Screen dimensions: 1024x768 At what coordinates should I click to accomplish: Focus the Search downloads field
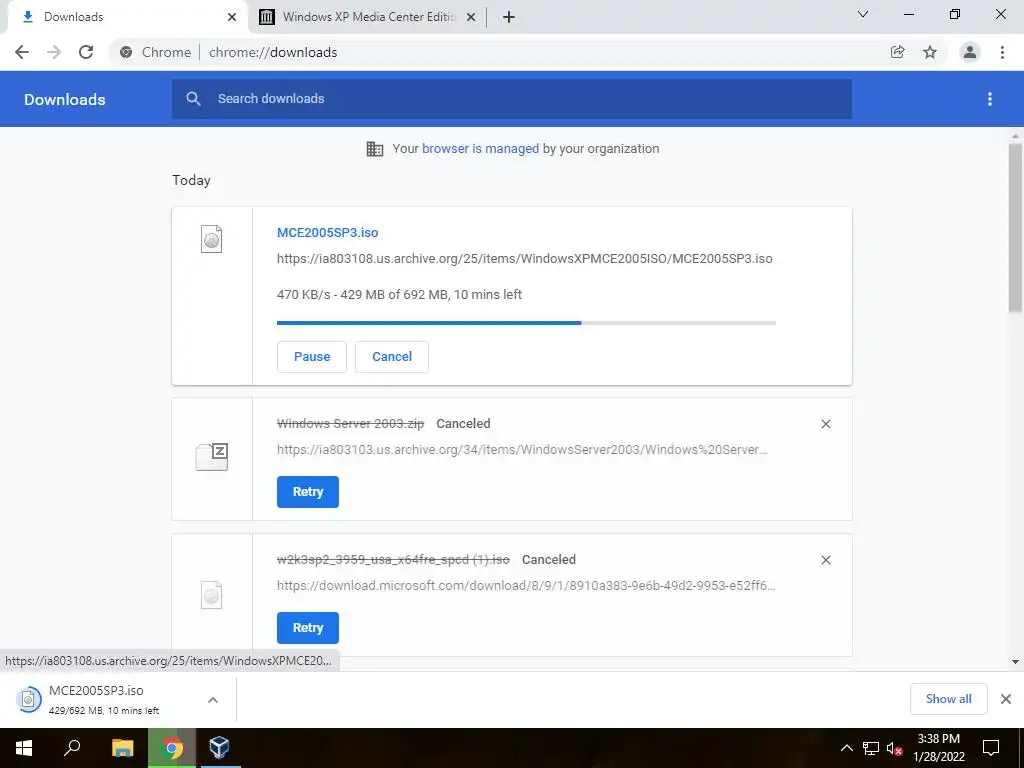(512, 99)
